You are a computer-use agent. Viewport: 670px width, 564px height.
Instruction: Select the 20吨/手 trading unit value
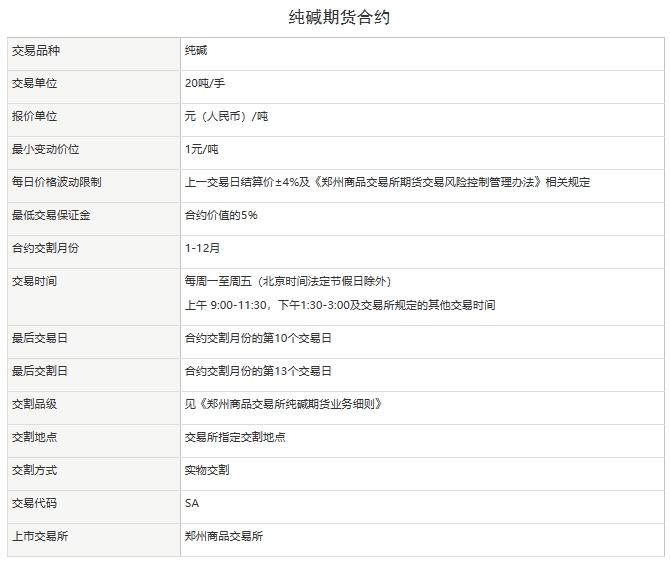click(x=205, y=84)
